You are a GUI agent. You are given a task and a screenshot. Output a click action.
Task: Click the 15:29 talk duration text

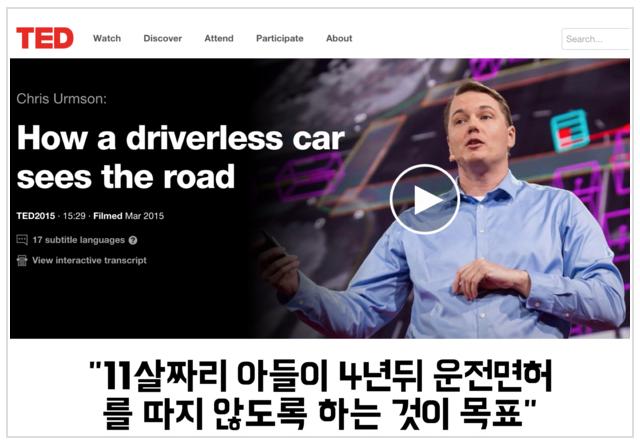point(74,216)
